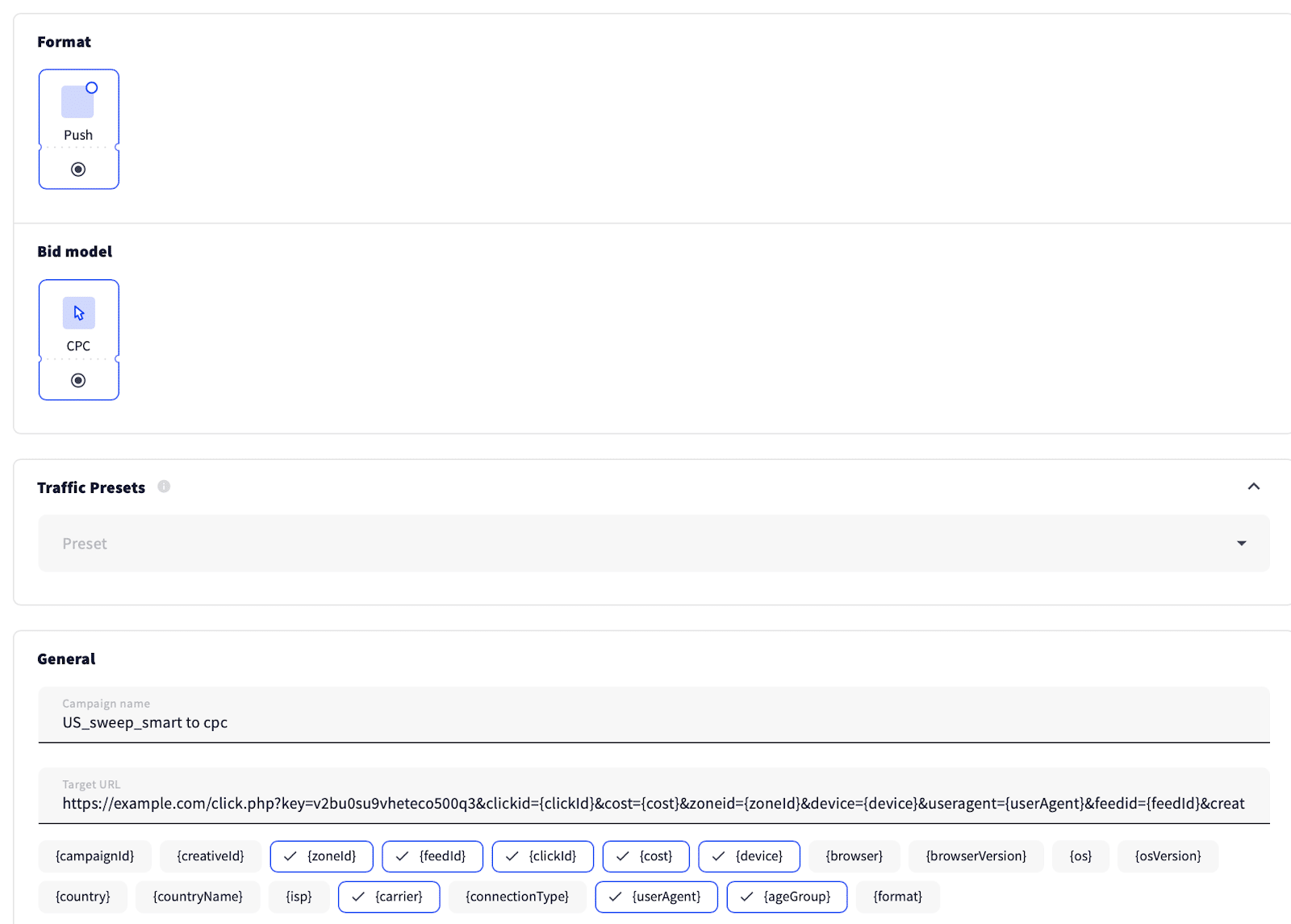Toggle off the {feedId} macro
The height and width of the screenshot is (924, 1291).
tap(432, 856)
